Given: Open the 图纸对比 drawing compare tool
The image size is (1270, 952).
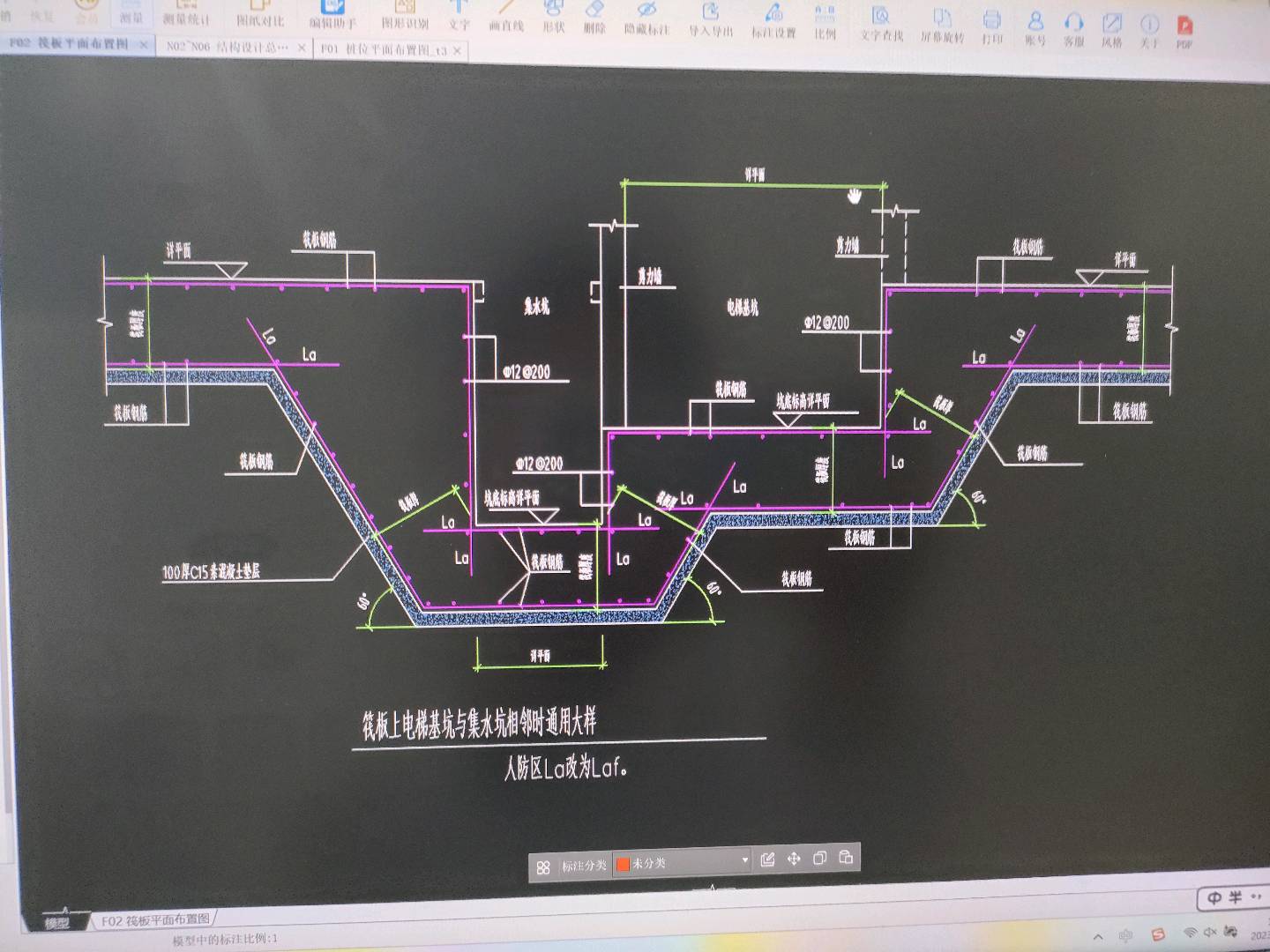Looking at the screenshot, I should tap(260, 14).
